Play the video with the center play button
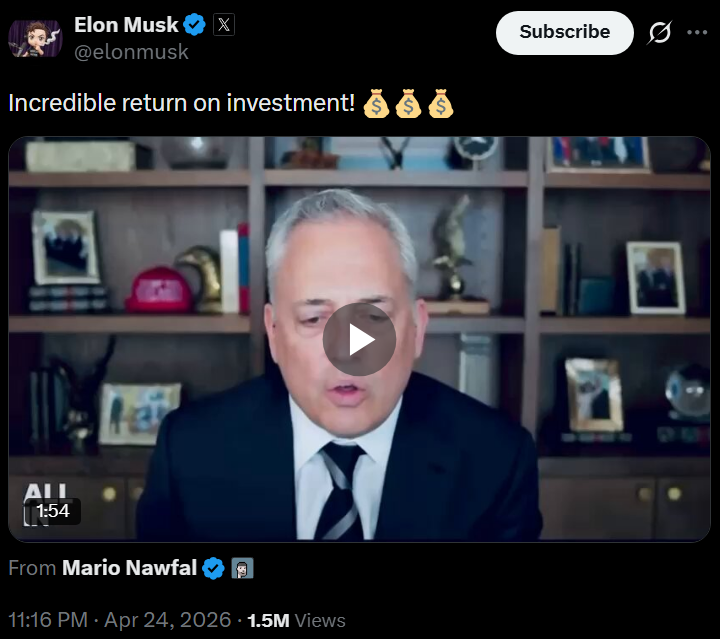The image size is (720, 639). tap(359, 339)
